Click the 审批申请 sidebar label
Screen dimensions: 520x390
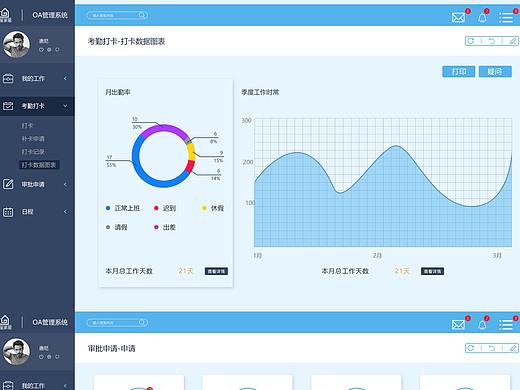[x=33, y=184]
